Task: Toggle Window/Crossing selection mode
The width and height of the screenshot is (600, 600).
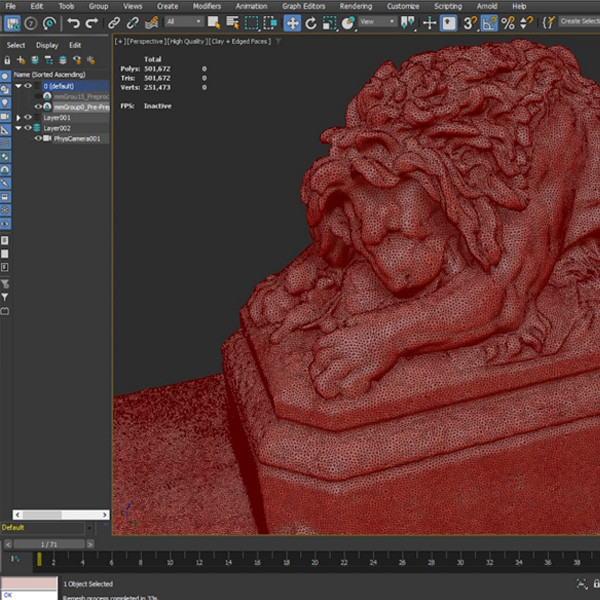Action: (x=271, y=23)
